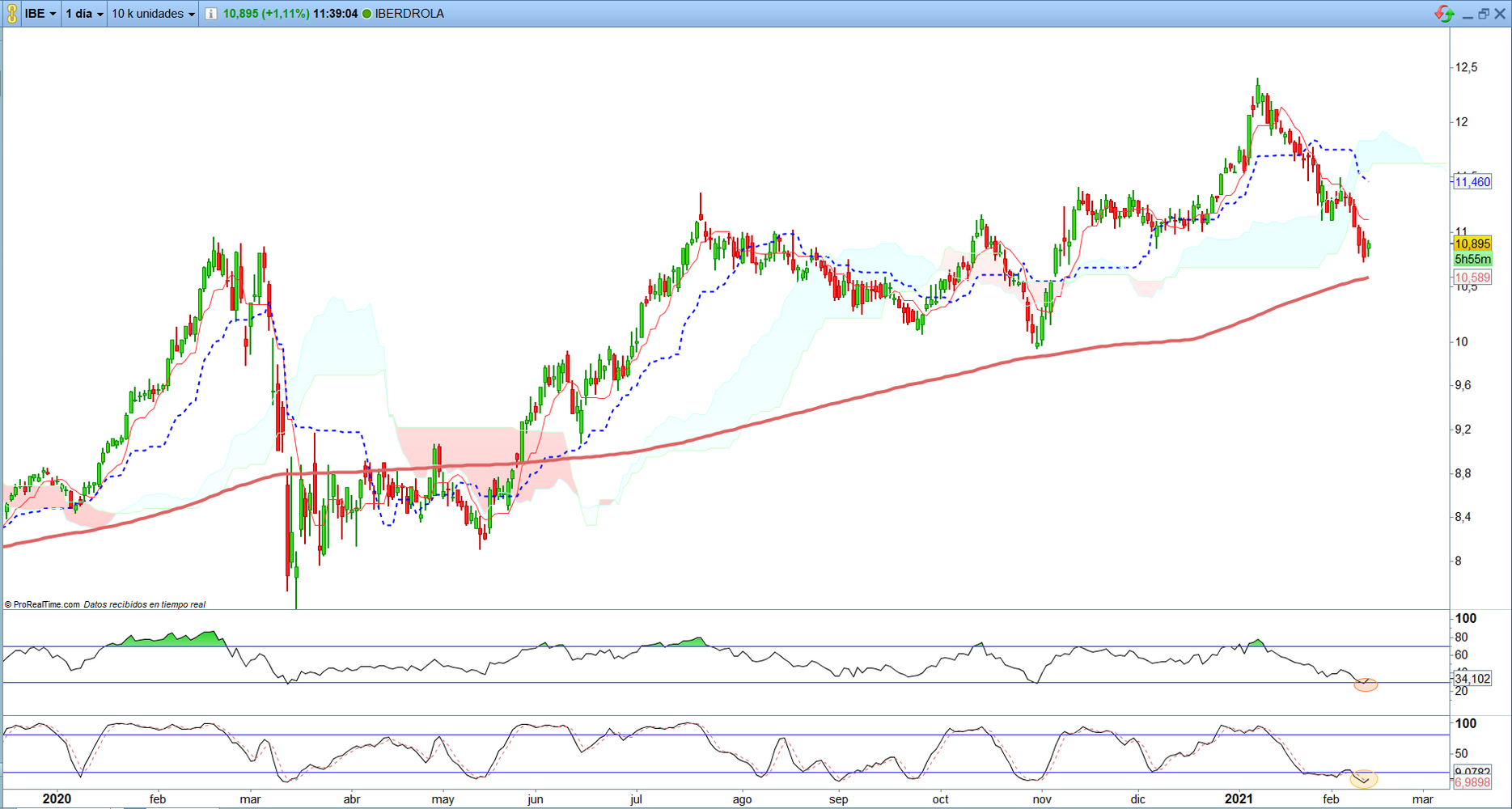
Task: Open the '1 día' timeframe dropdown
Action: [x=84, y=14]
